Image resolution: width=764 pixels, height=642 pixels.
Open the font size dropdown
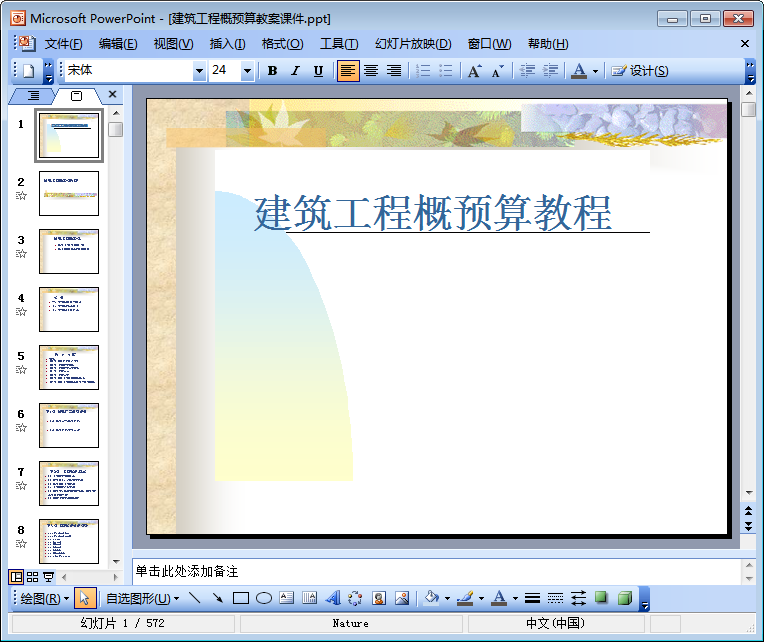[248, 71]
